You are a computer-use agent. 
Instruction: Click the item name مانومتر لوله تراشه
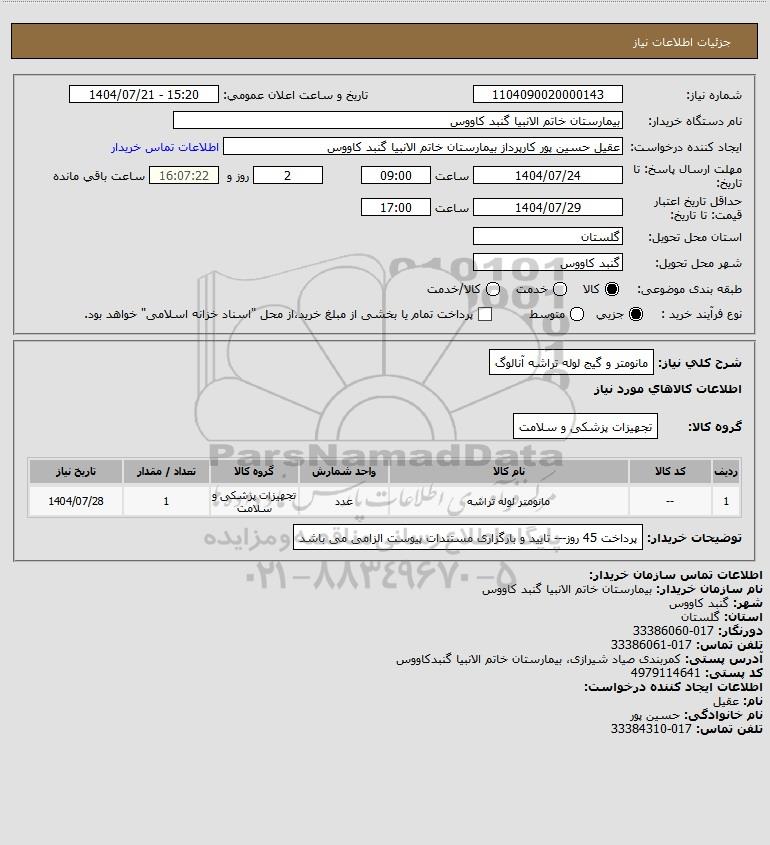(508, 502)
